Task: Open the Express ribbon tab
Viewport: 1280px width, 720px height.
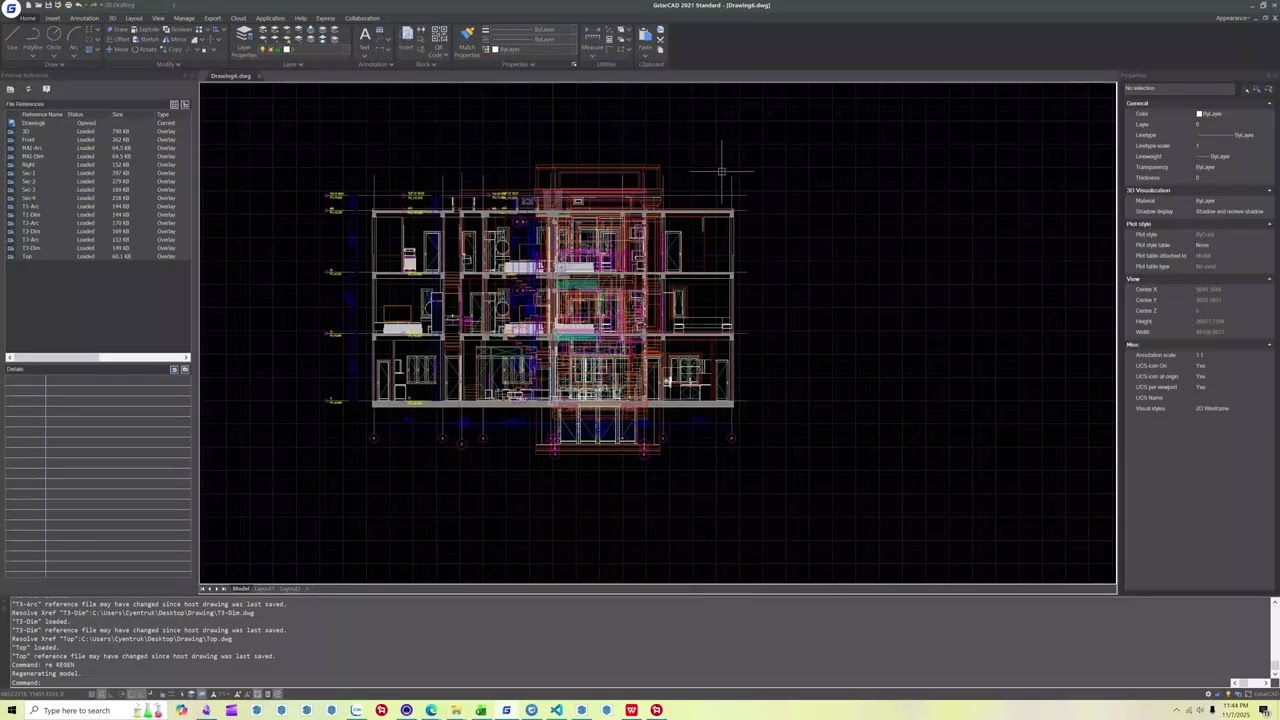Action: (325, 18)
